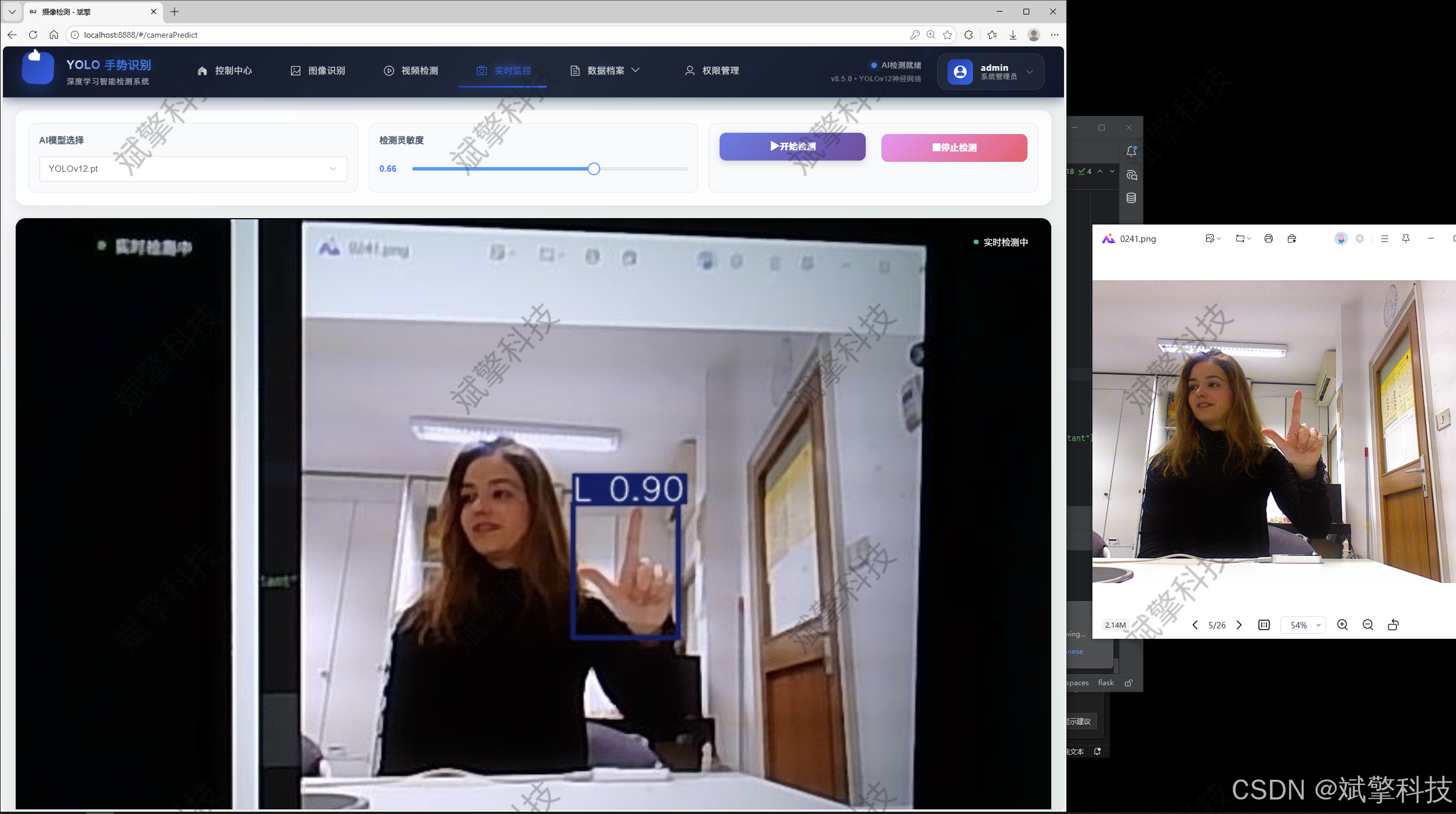Click the print icon in image viewer
This screenshot has width=1456, height=814.
(x=1268, y=238)
